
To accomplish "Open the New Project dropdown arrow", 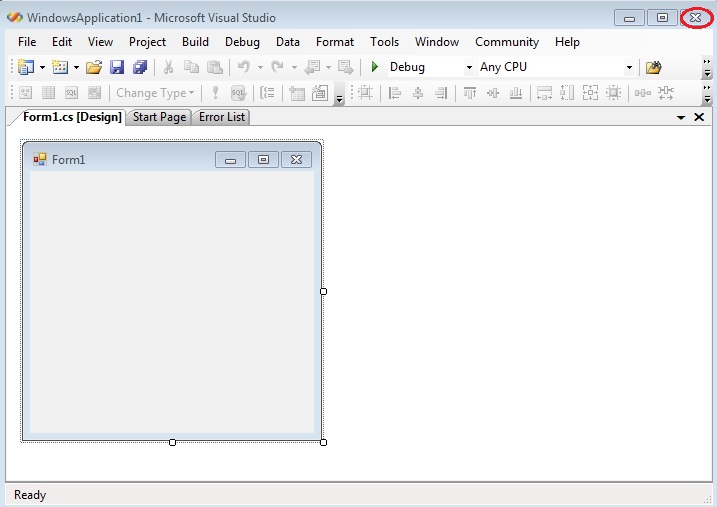I will tap(43, 68).
